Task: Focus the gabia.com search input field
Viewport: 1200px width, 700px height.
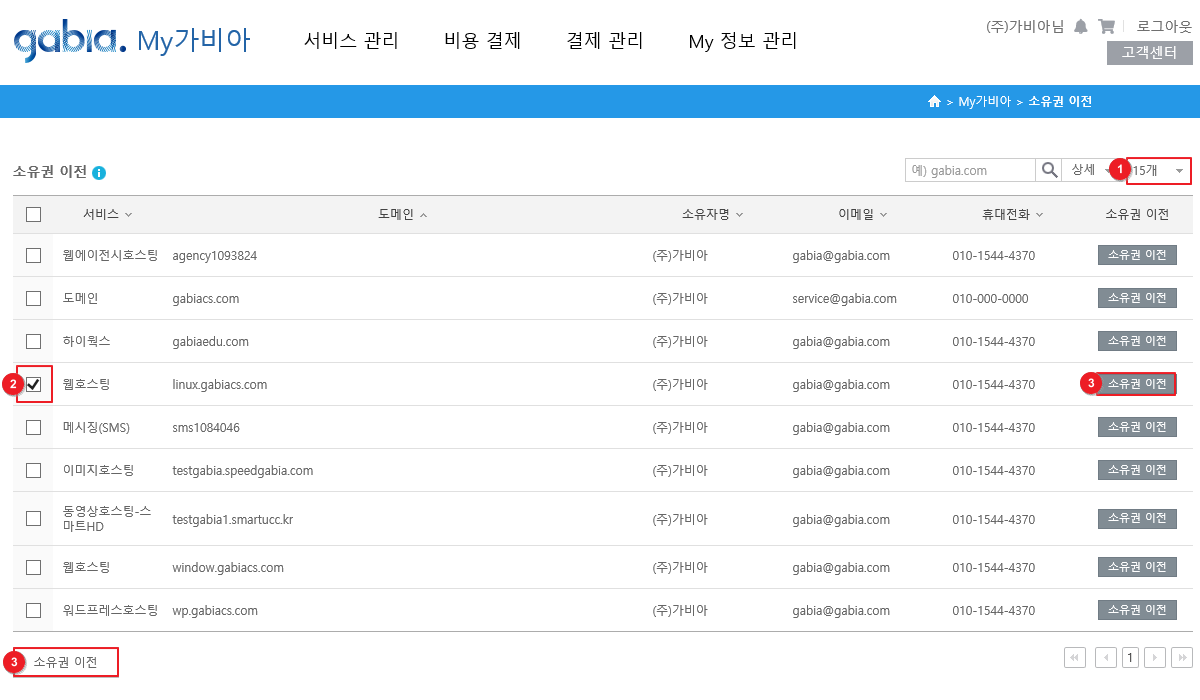Action: tap(970, 170)
